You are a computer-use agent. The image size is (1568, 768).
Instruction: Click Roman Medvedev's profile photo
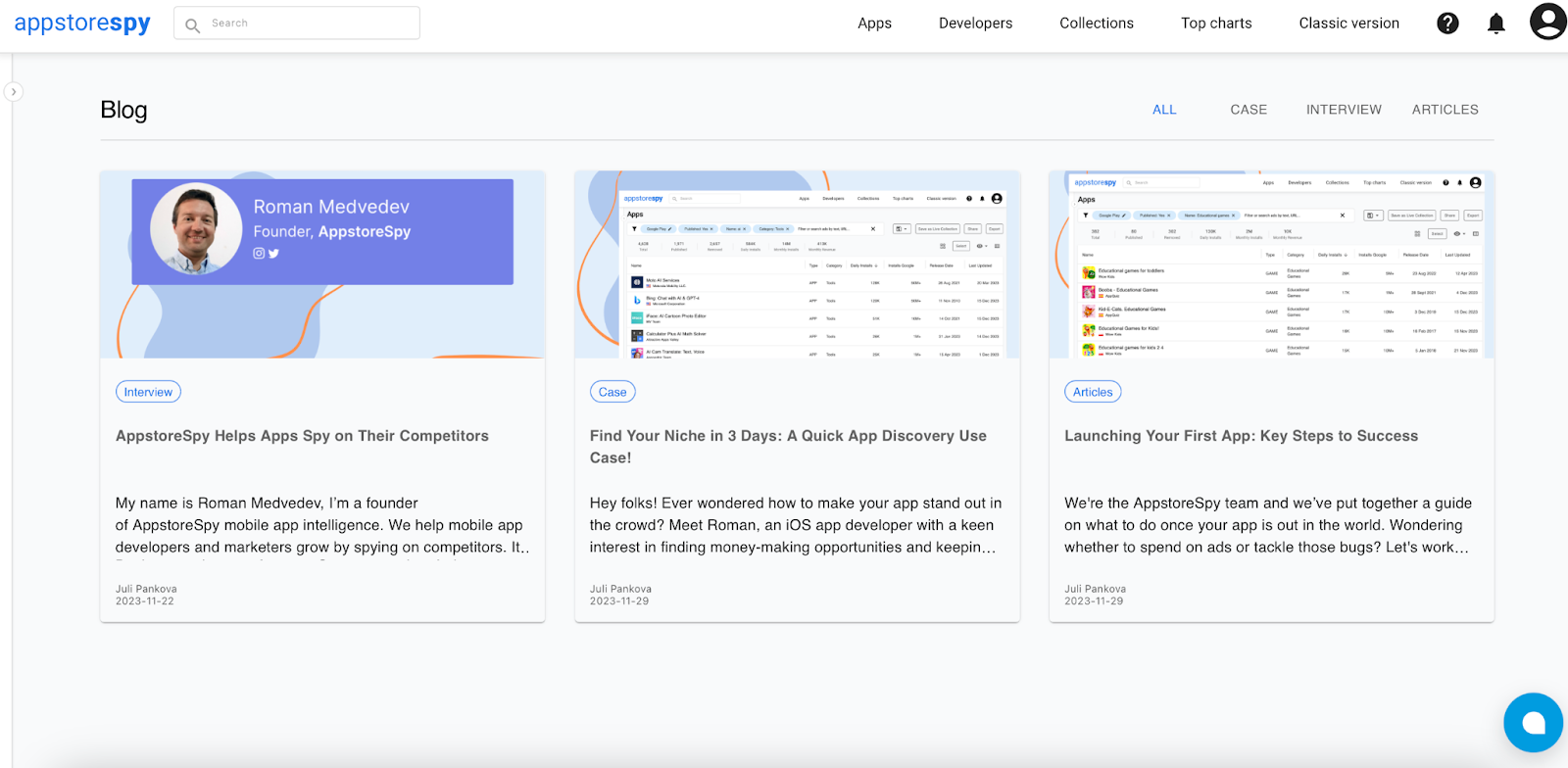pyautogui.click(x=196, y=228)
